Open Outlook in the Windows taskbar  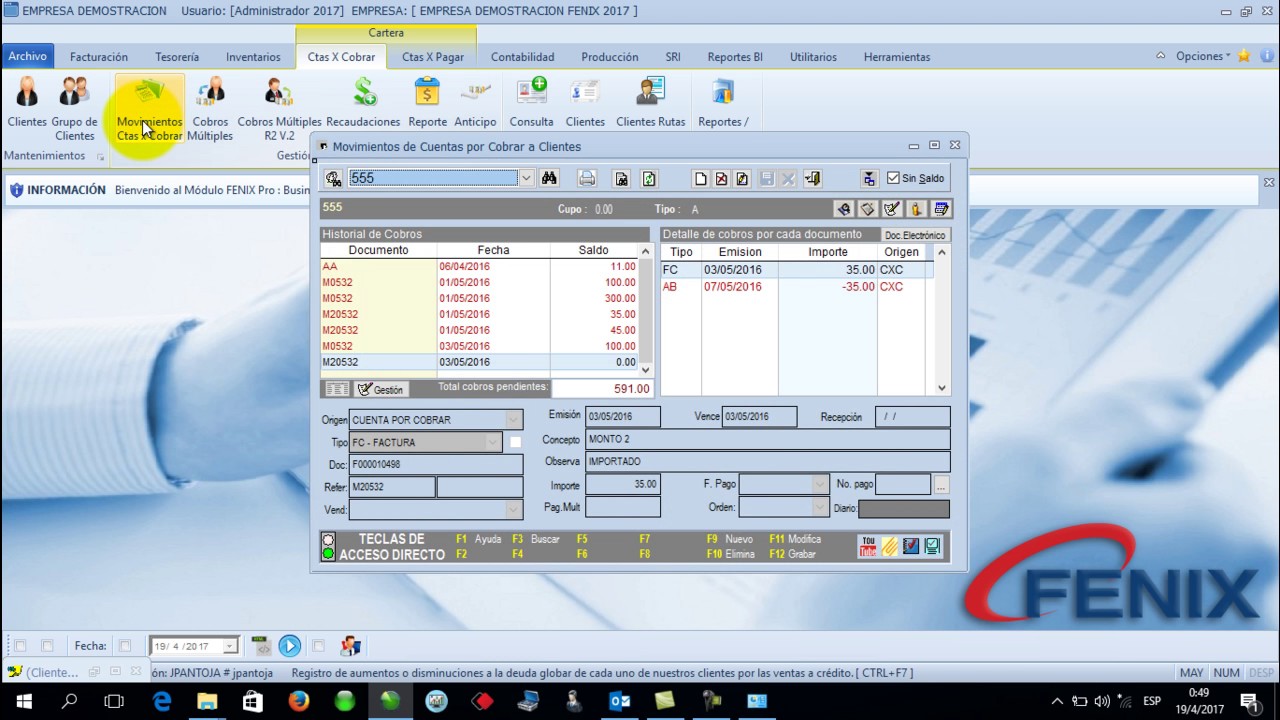tap(619, 701)
